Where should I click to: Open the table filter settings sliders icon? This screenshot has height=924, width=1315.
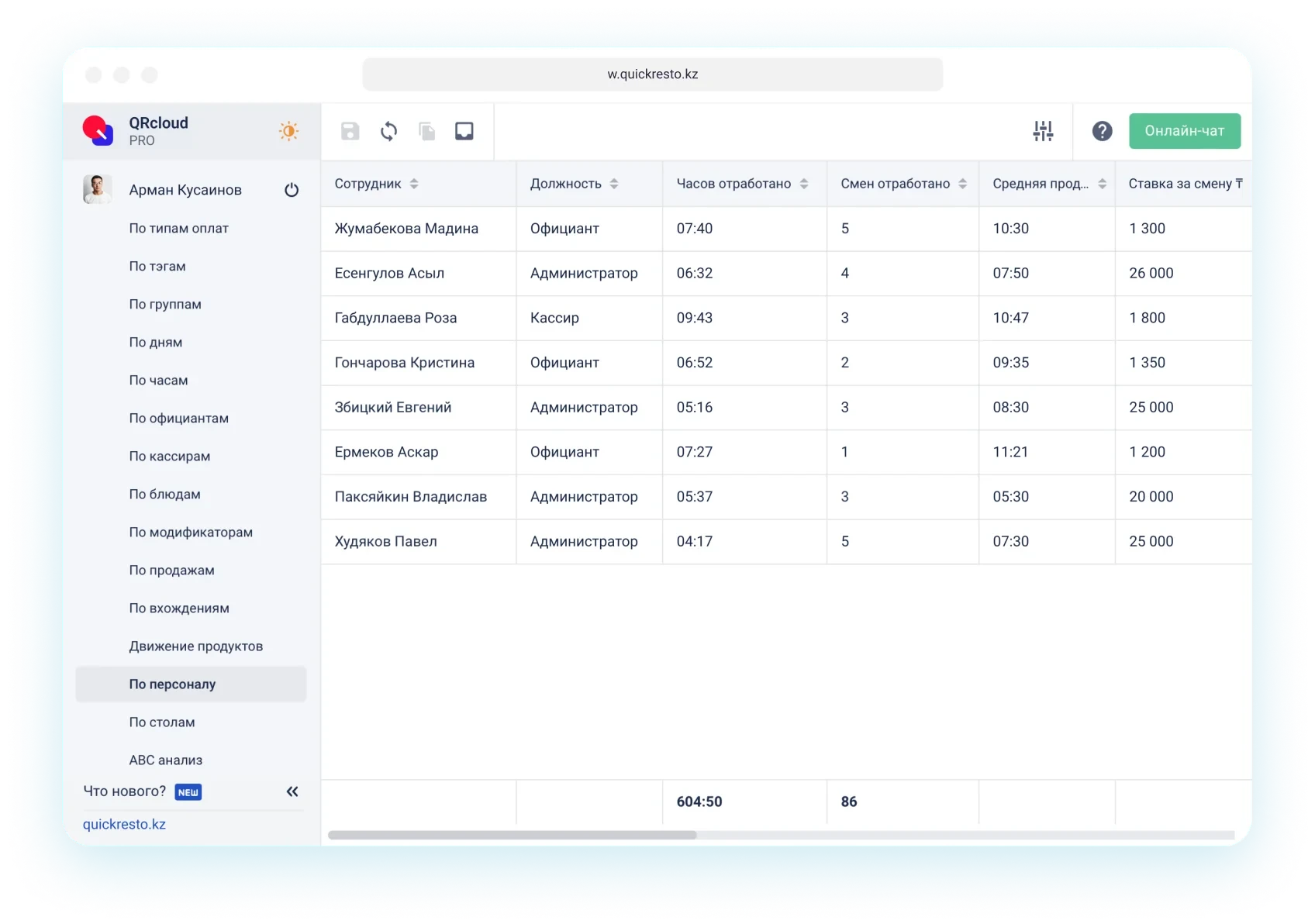tap(1043, 131)
